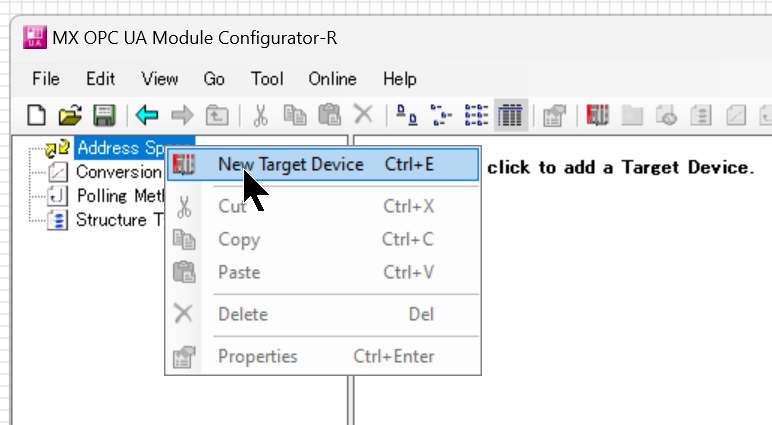The image size is (772, 425).
Task: Select the highlighted details view toolbar icon
Action: [511, 116]
